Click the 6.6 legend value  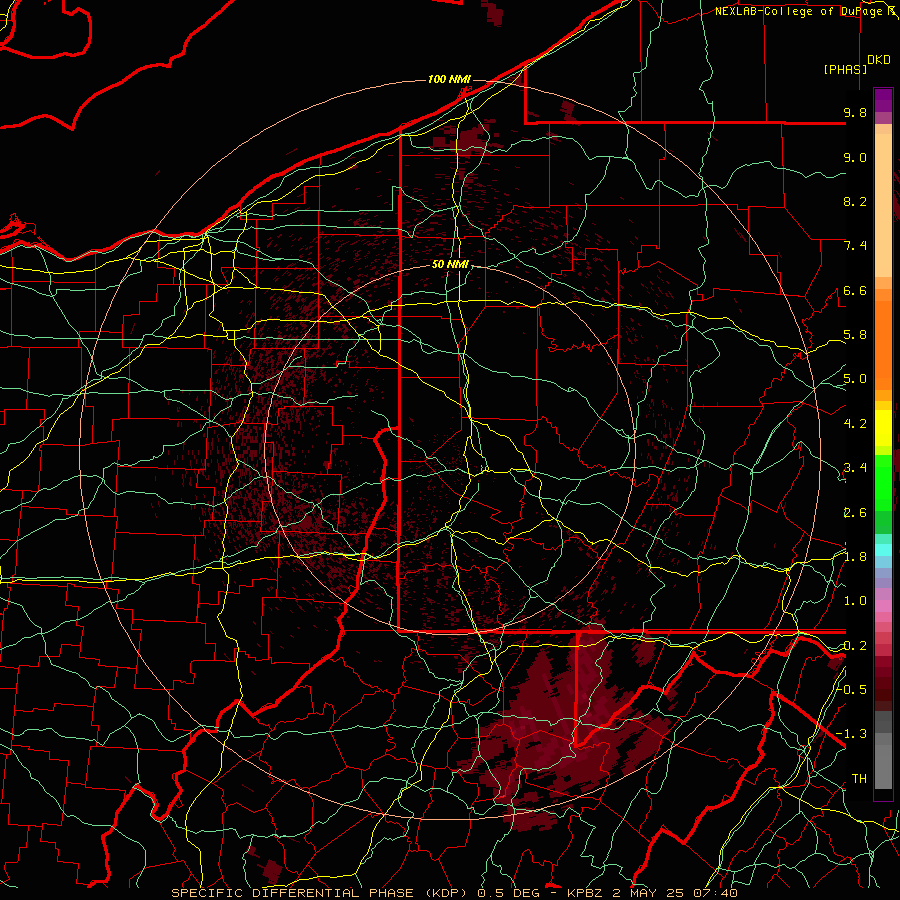[x=855, y=290]
